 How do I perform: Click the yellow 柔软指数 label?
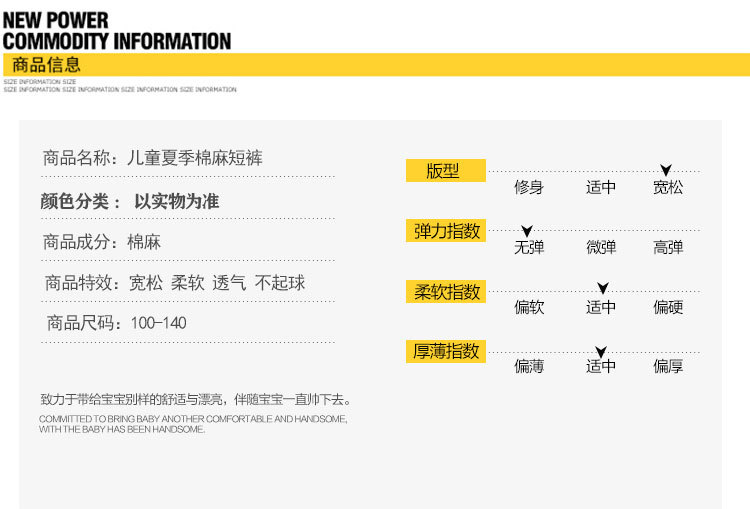point(446,291)
